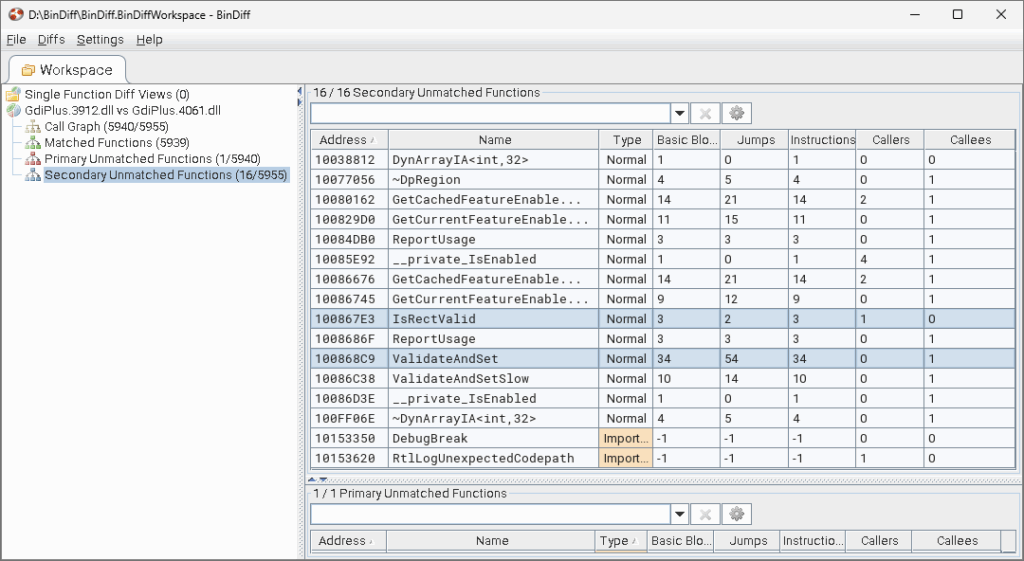Select Call Graph (5940/5955) node

(106, 127)
